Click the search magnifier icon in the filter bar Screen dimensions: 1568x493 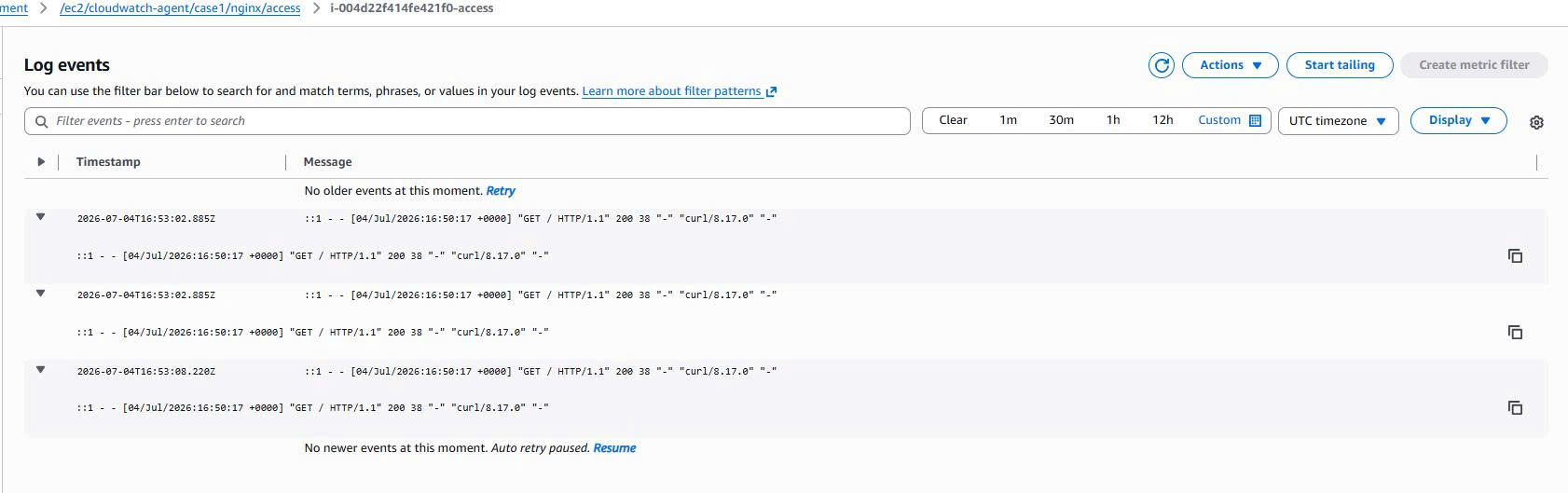click(42, 121)
